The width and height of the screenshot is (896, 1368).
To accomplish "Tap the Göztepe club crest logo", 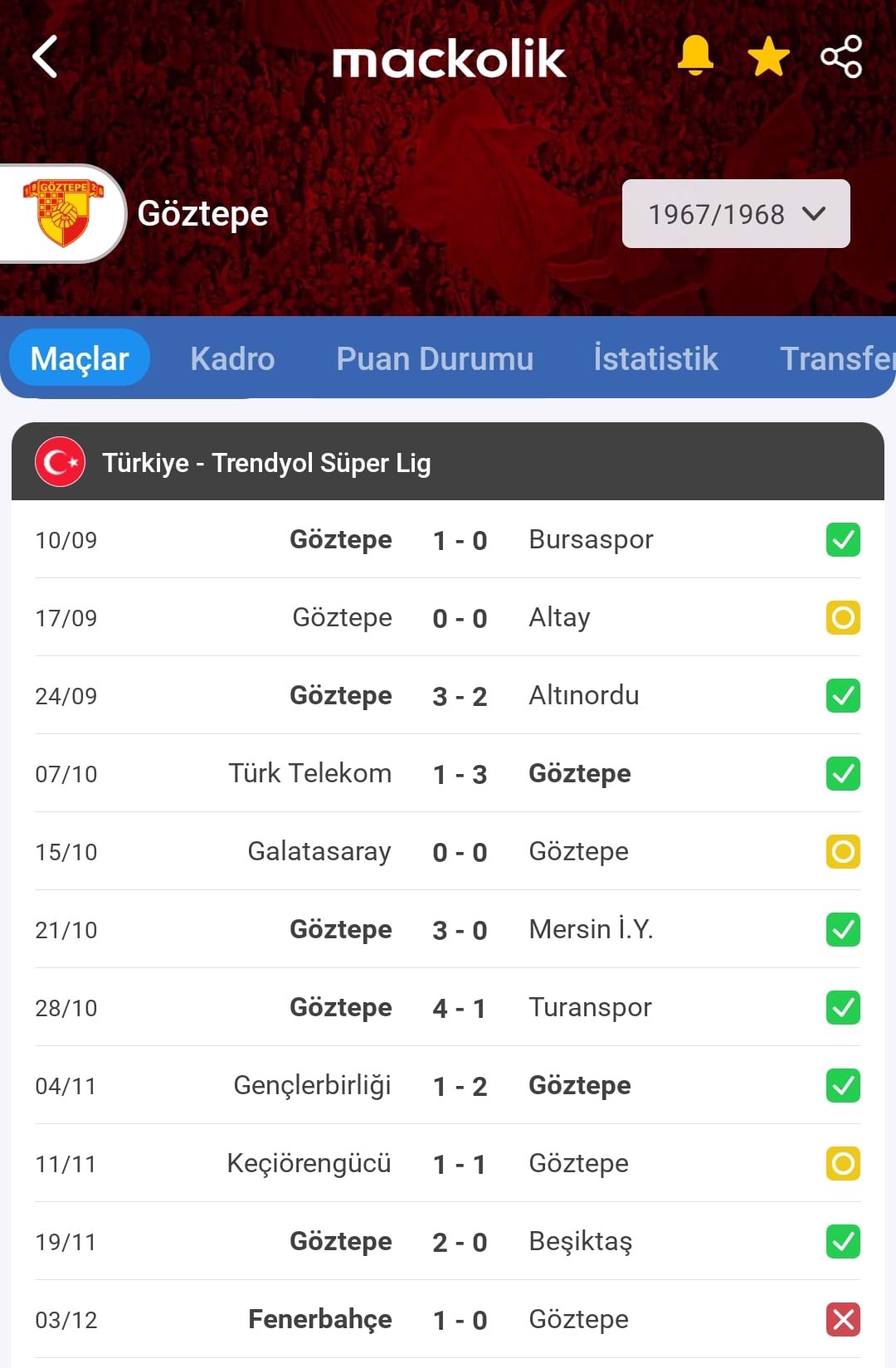I will pyautogui.click(x=63, y=213).
